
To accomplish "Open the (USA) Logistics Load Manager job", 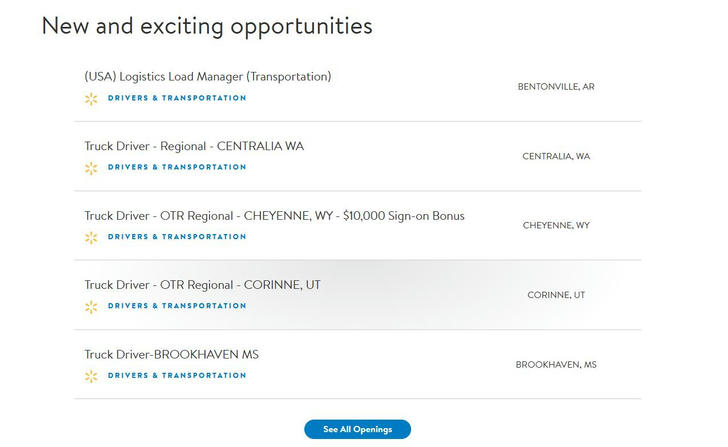I will tap(208, 77).
